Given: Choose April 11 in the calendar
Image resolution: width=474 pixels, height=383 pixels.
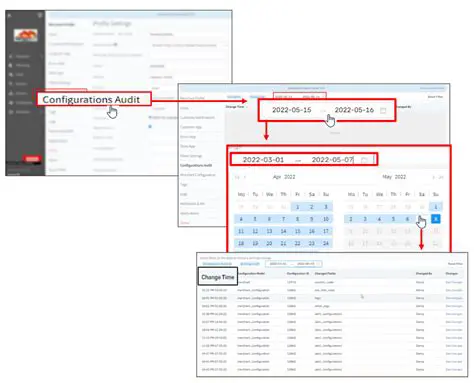Looking at the screenshot, I should pos(241,231).
